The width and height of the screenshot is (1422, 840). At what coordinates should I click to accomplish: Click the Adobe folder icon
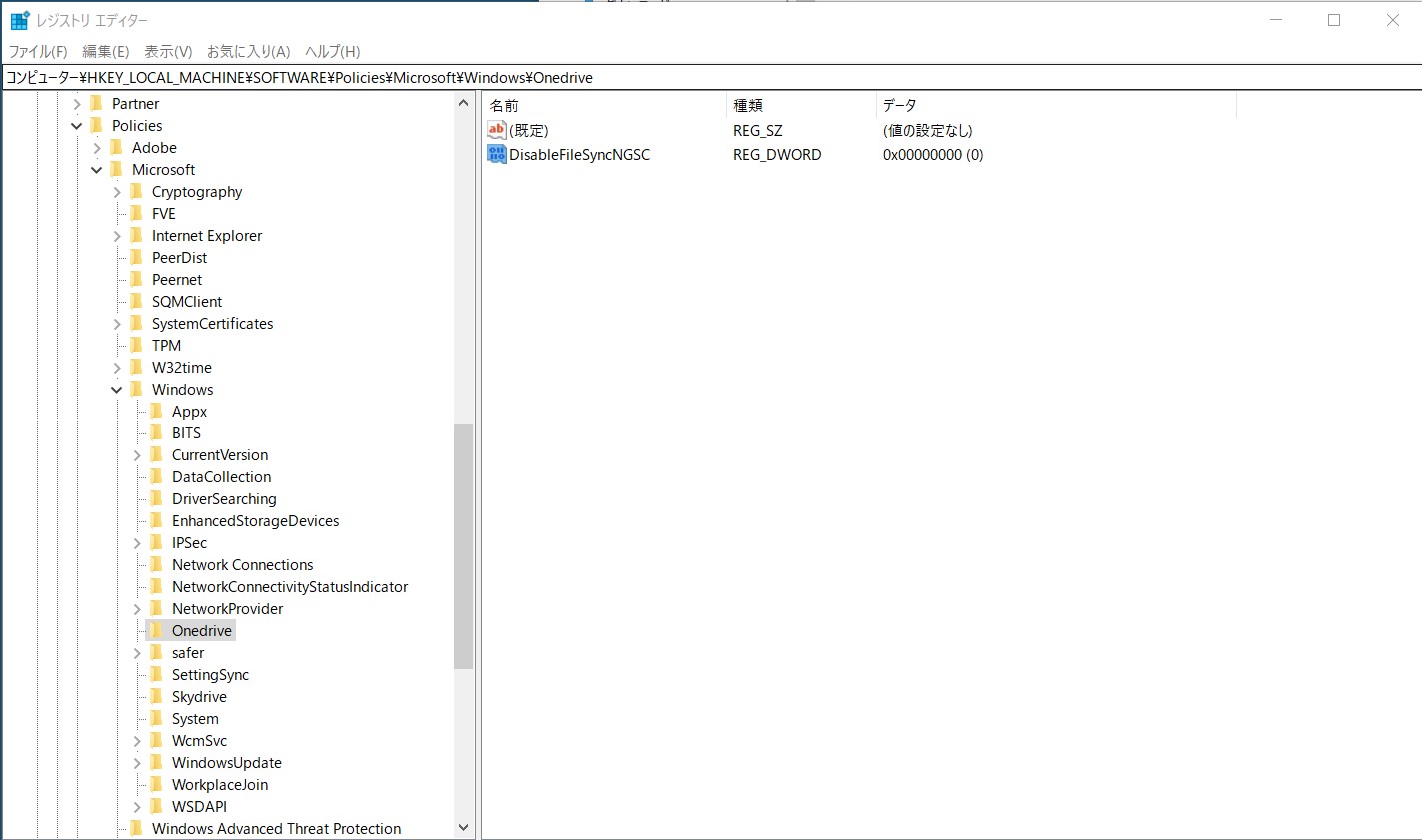point(116,148)
